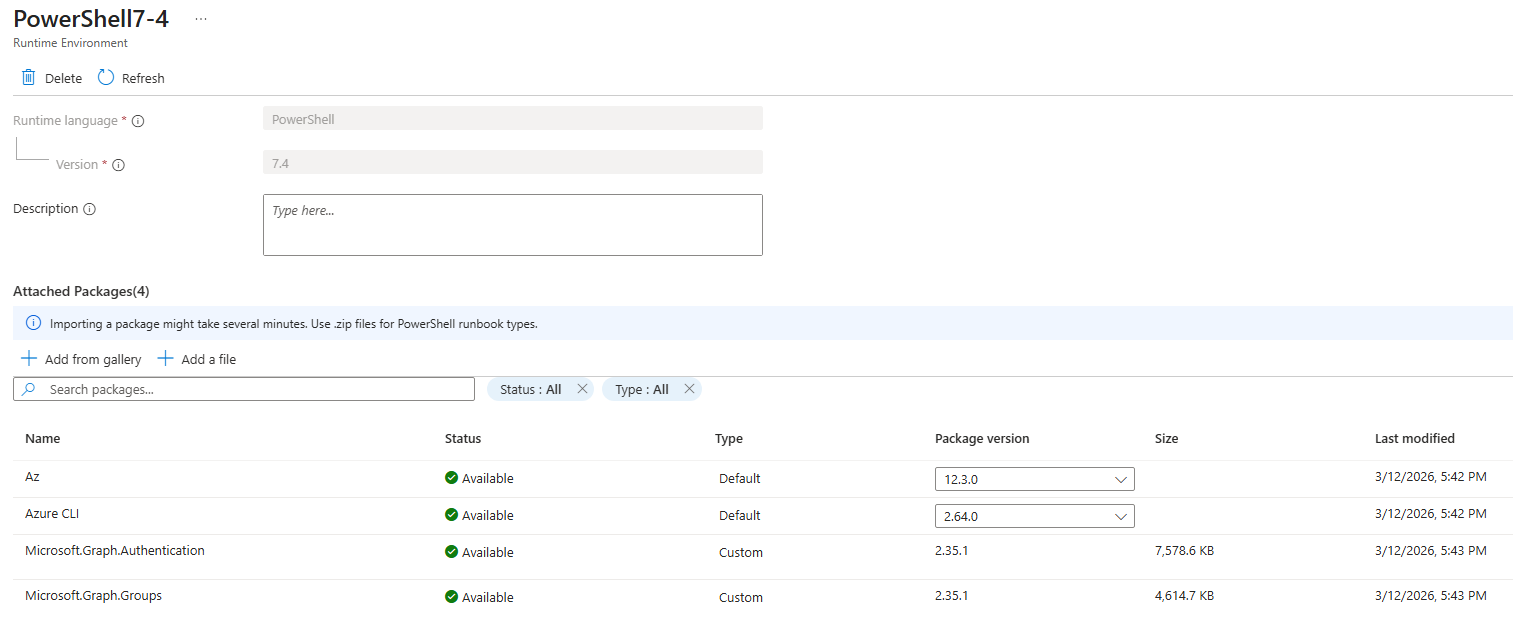Click Last modified date in Az row
This screenshot has width=1513, height=621.
click(1431, 477)
